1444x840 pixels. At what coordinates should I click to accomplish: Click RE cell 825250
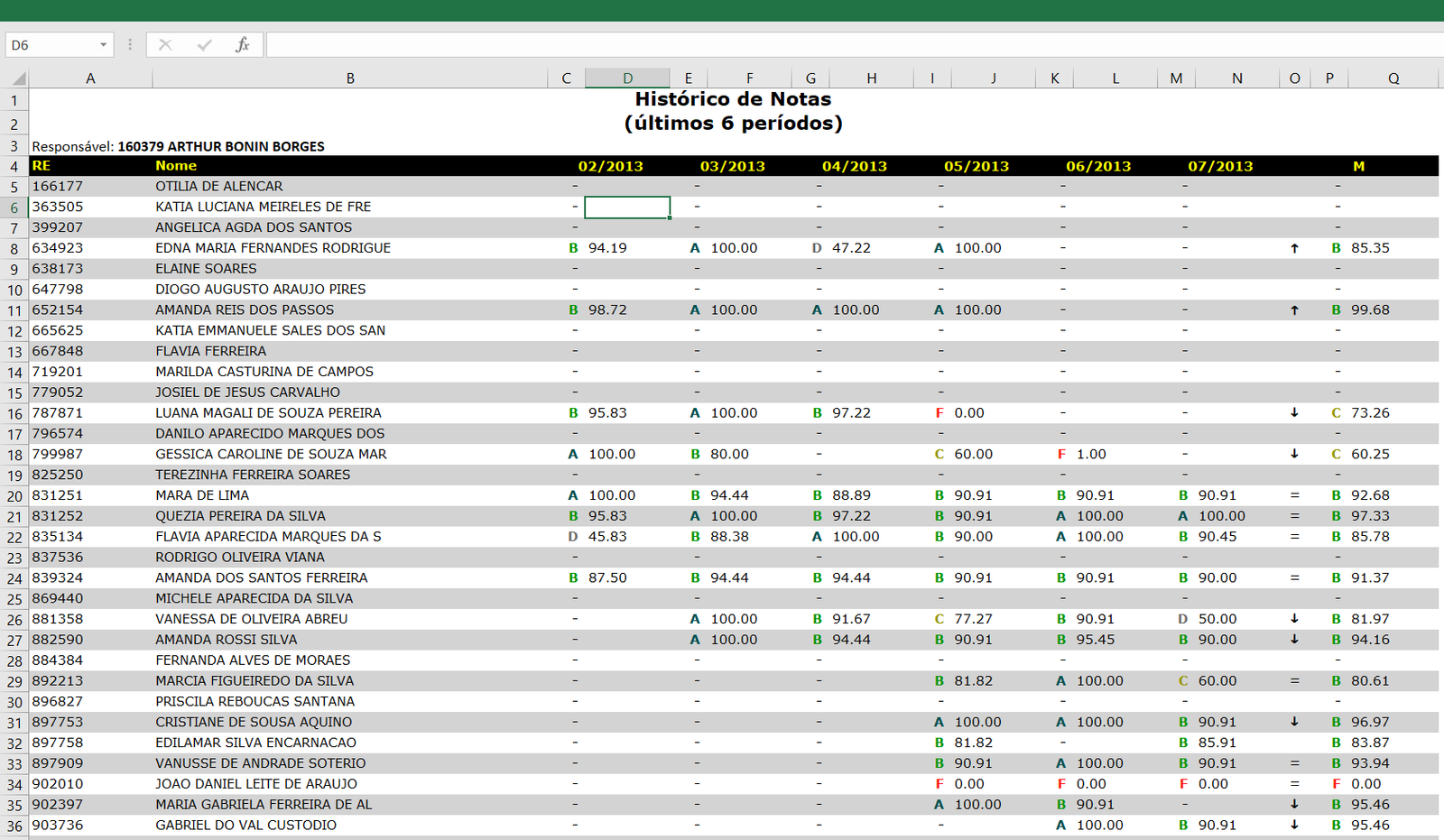pos(58,475)
